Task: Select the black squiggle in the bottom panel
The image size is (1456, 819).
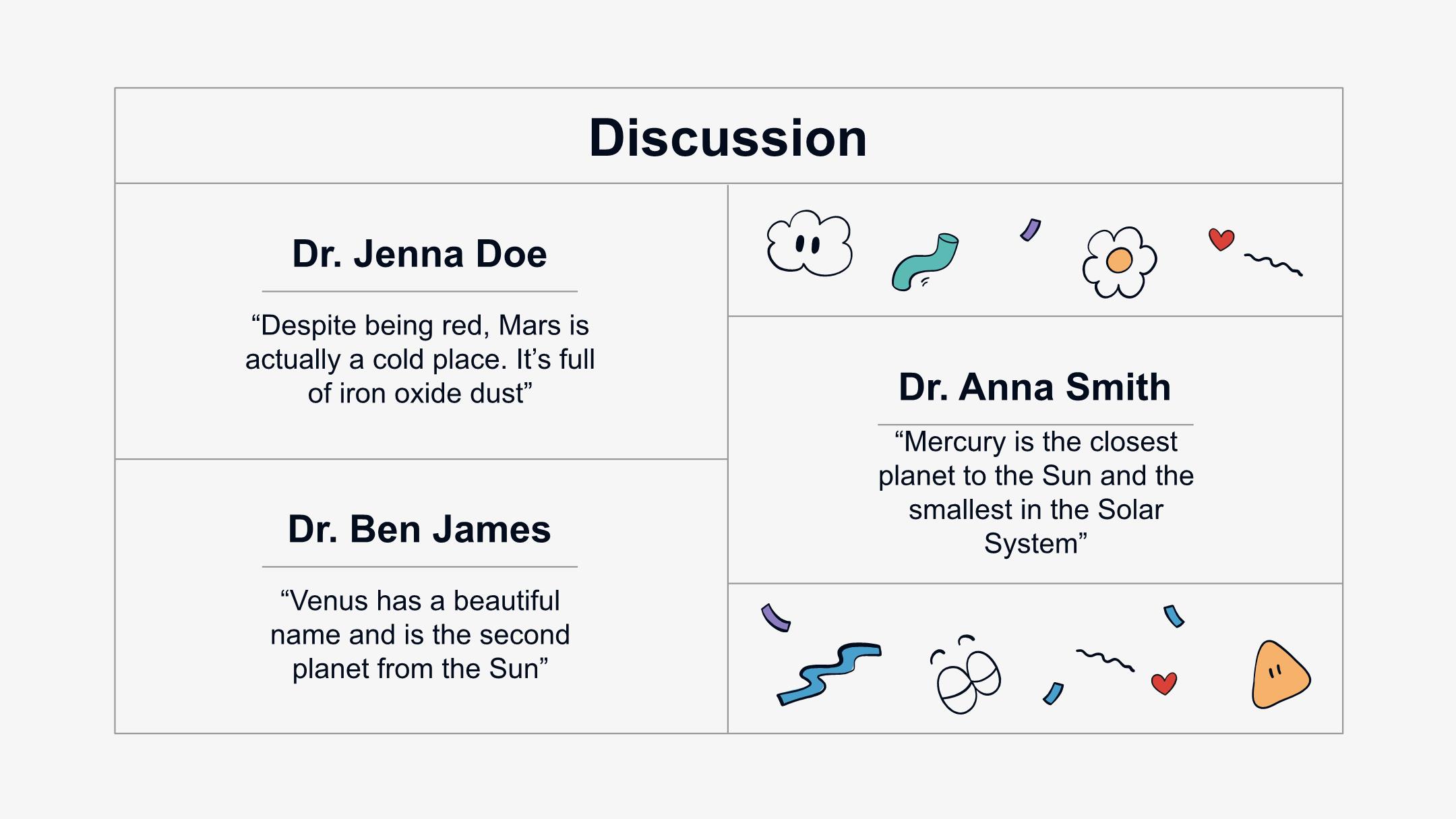Action: 1105,660
